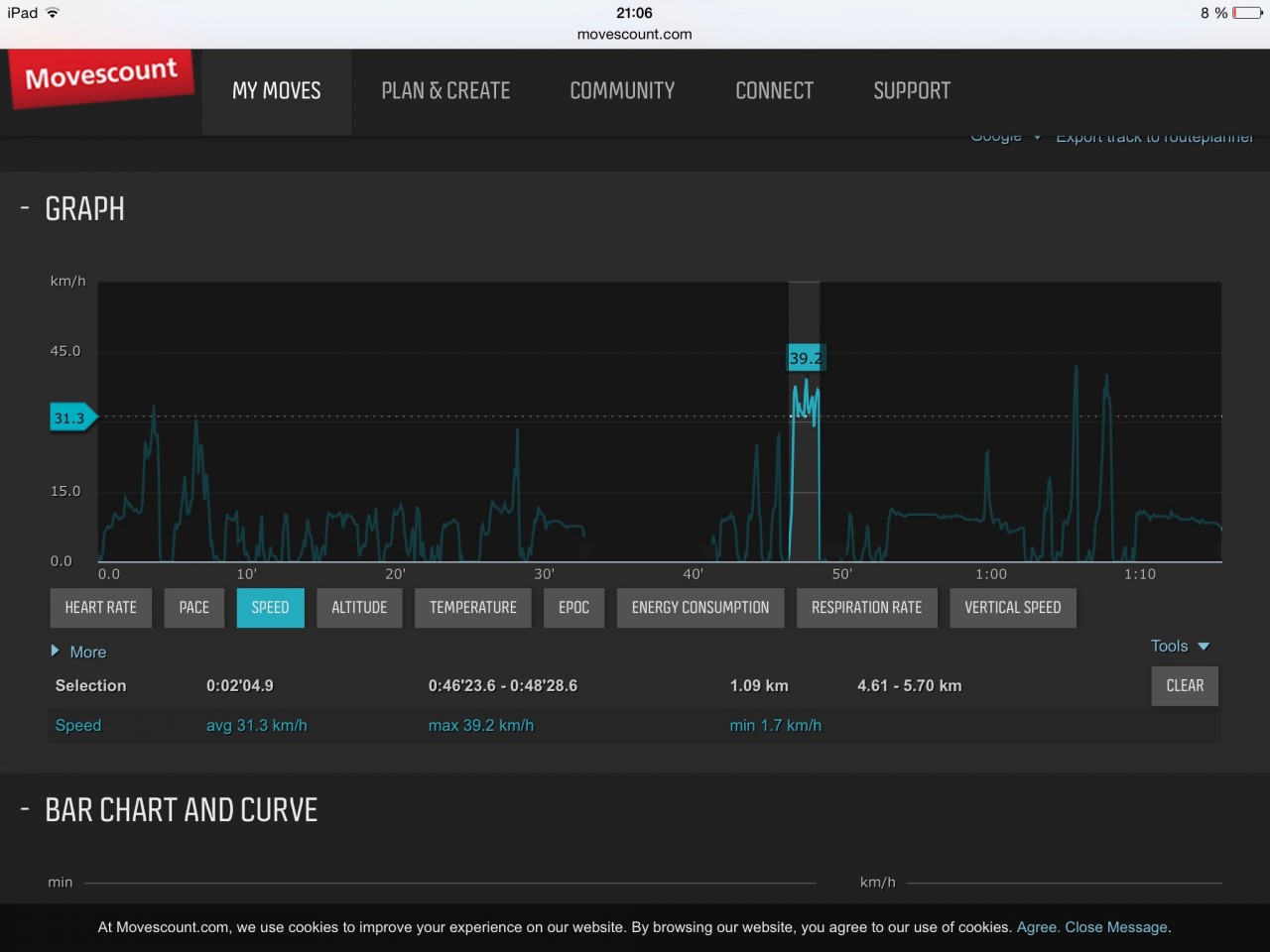Viewport: 1270px width, 952px height.
Task: Open the Community menu
Action: (622, 91)
